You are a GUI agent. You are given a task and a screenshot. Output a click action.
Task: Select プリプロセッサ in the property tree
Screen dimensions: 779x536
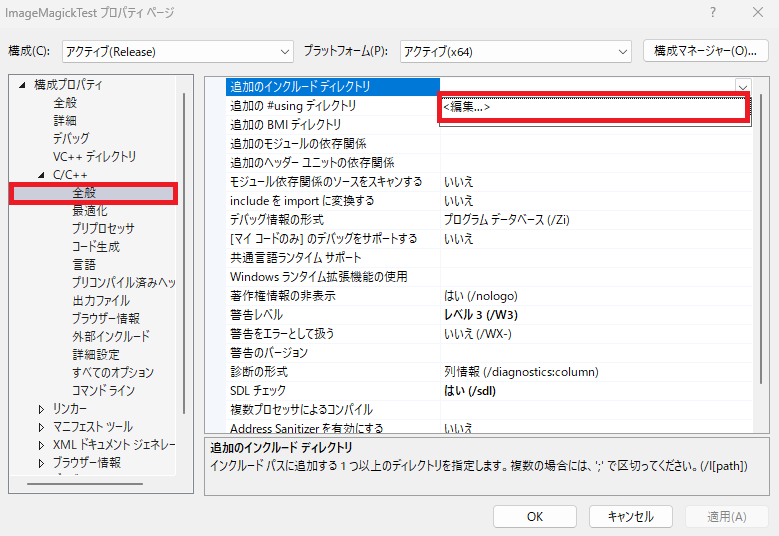103,229
